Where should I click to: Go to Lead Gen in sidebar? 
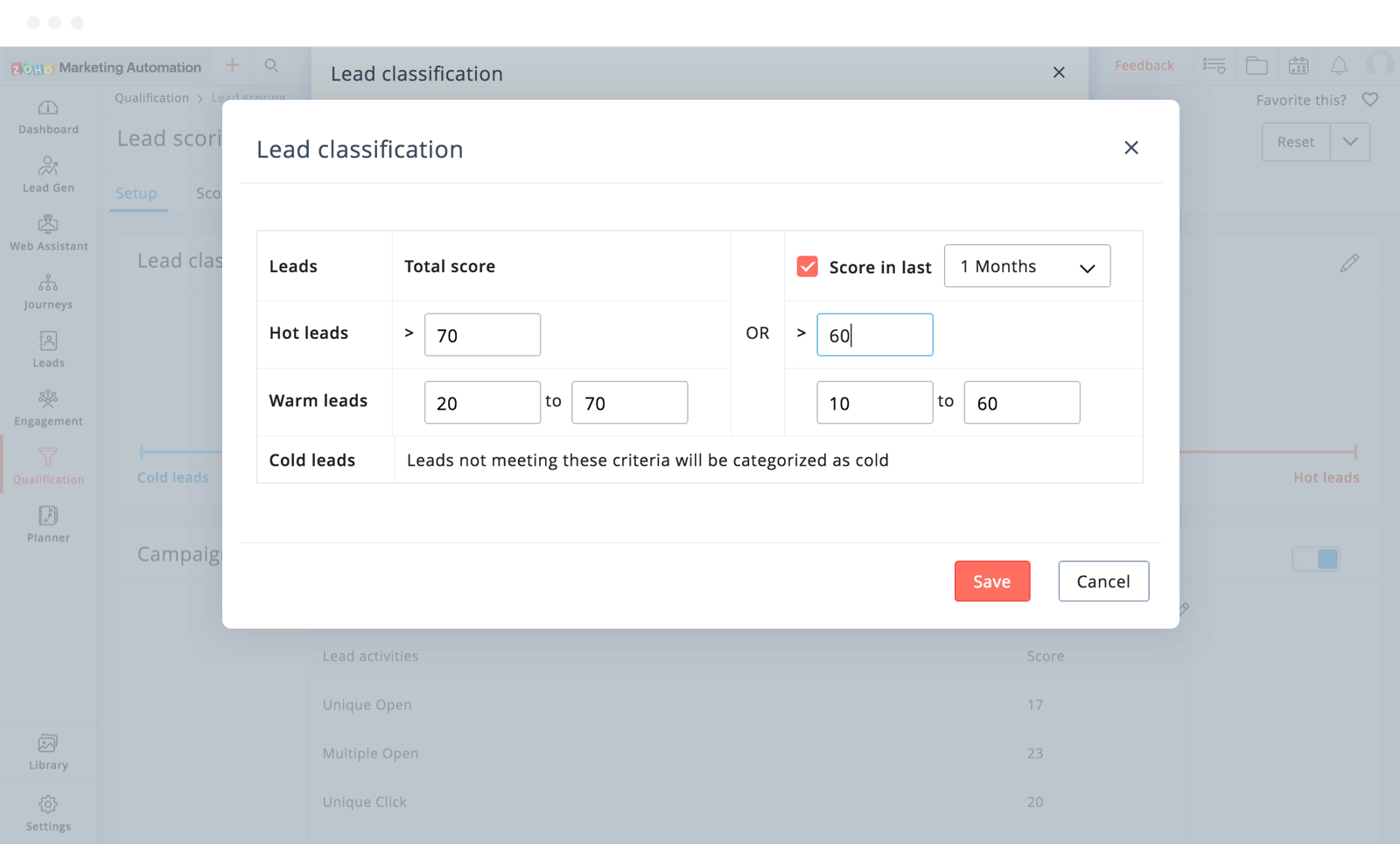tap(48, 175)
